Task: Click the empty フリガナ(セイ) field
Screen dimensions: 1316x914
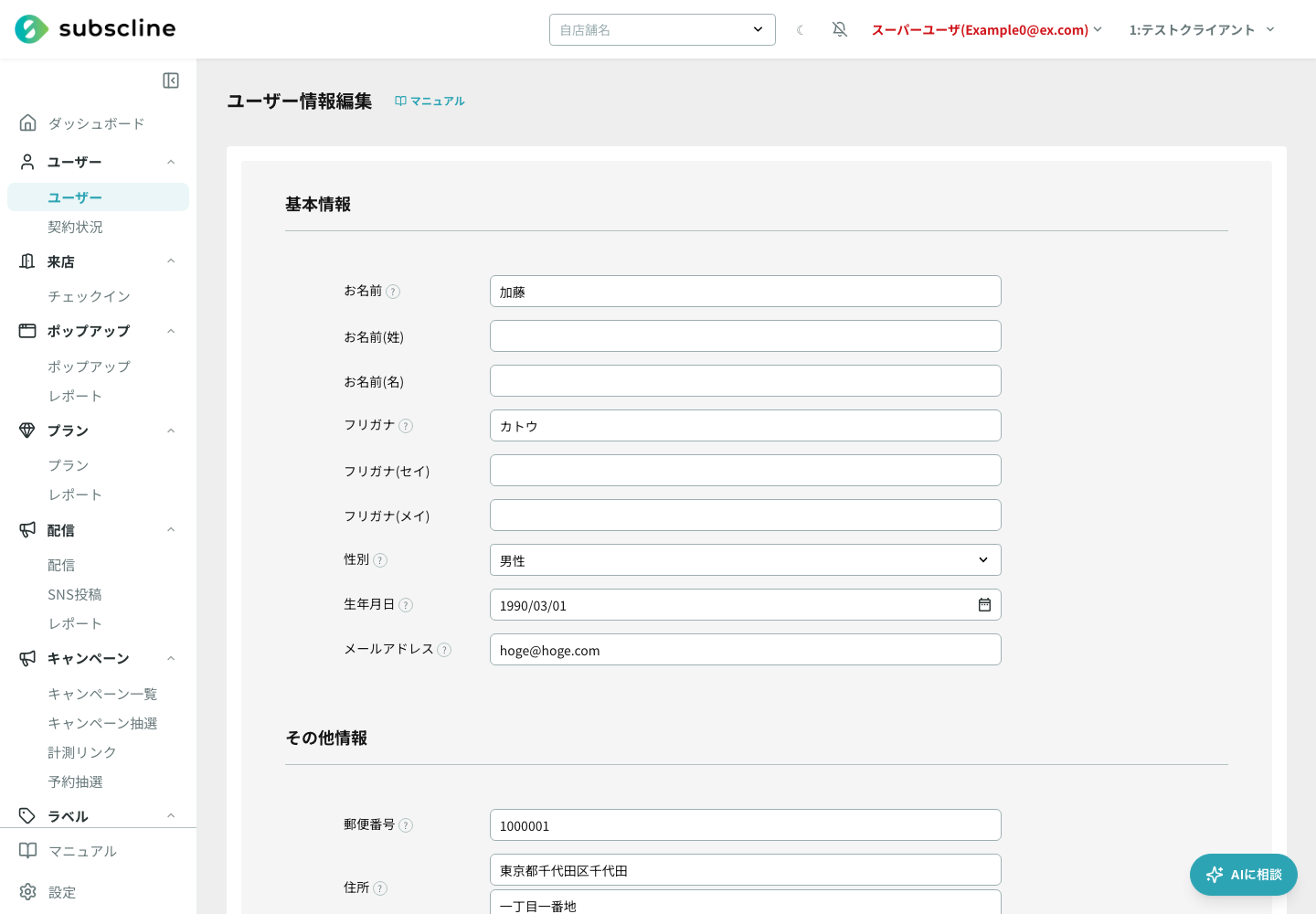Action: click(x=746, y=471)
